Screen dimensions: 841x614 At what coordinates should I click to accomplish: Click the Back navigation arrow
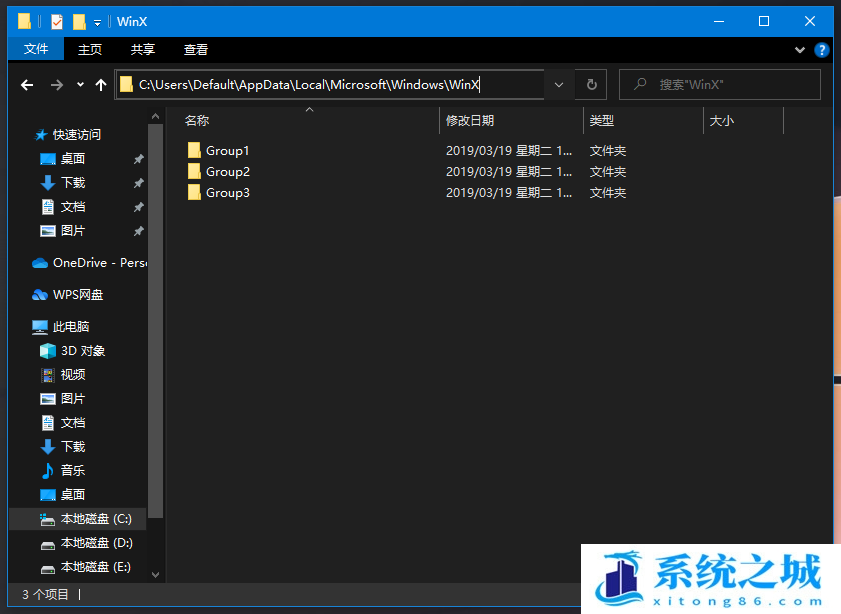point(27,85)
